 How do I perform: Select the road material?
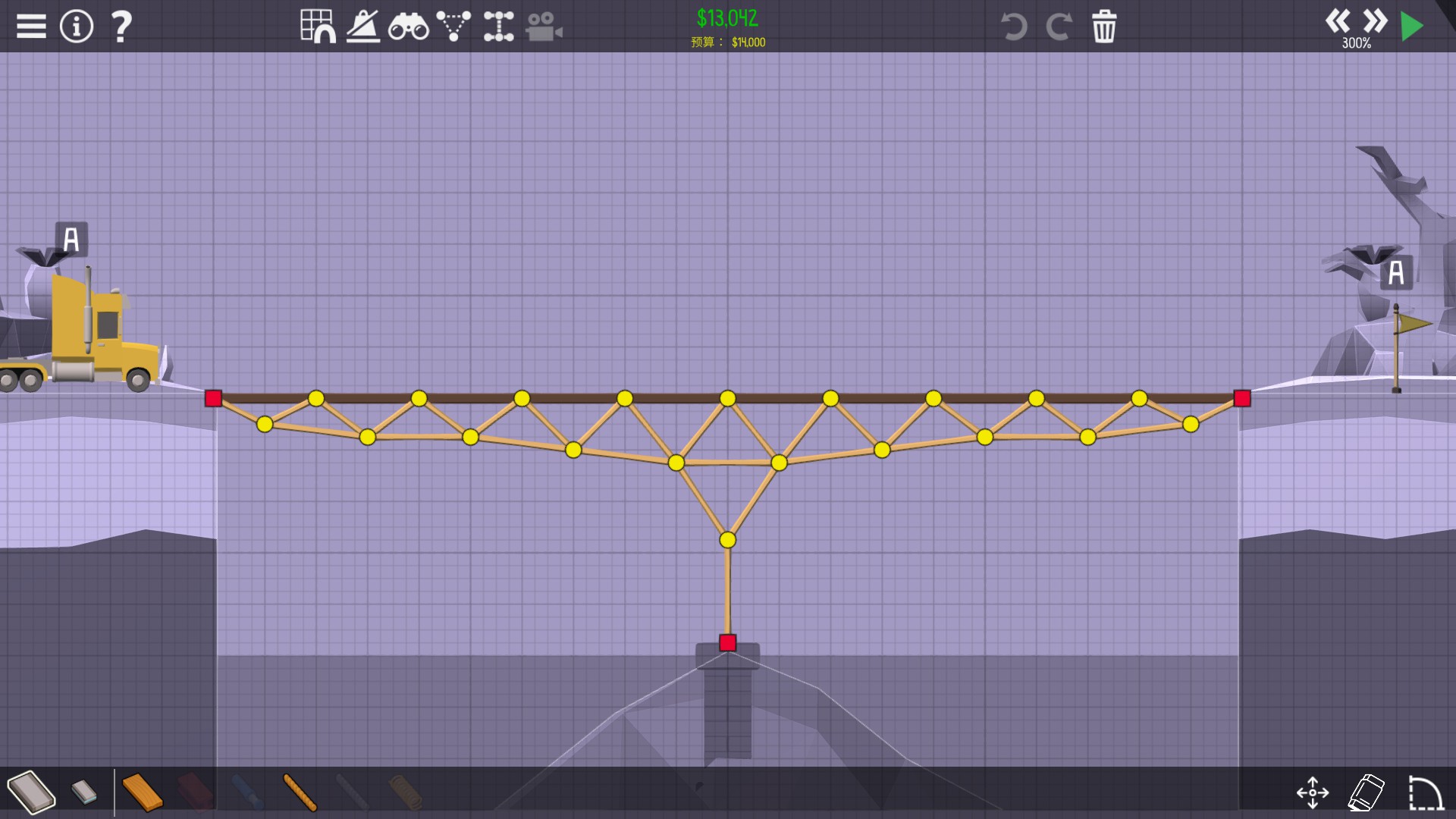[32, 792]
